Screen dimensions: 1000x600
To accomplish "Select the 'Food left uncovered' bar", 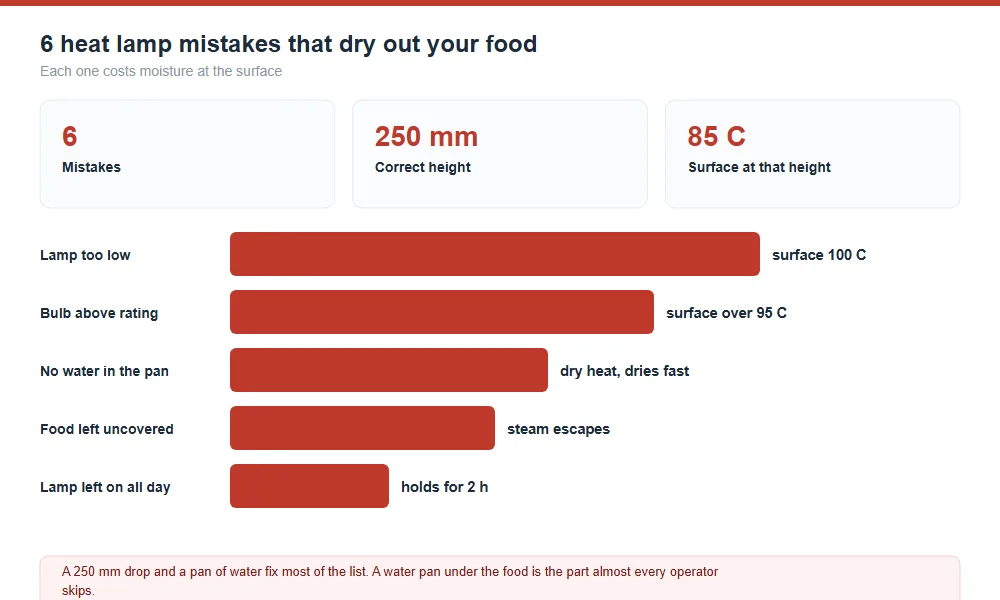I will coord(362,428).
